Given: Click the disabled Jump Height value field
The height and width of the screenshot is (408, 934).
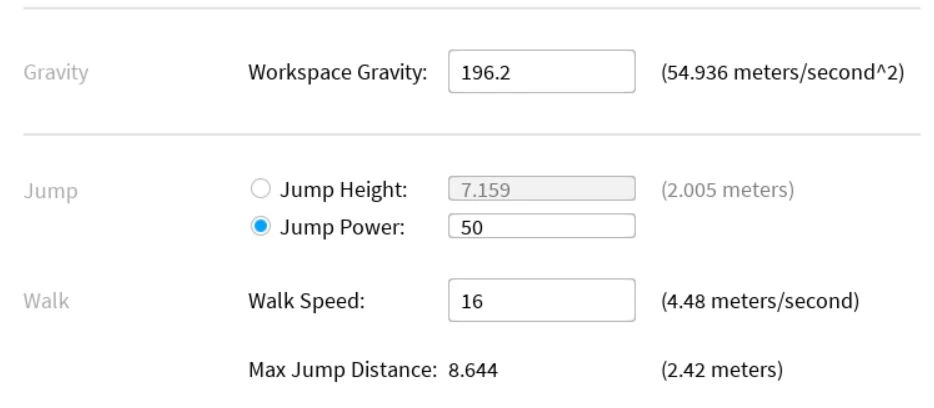Looking at the screenshot, I should pos(541,189).
